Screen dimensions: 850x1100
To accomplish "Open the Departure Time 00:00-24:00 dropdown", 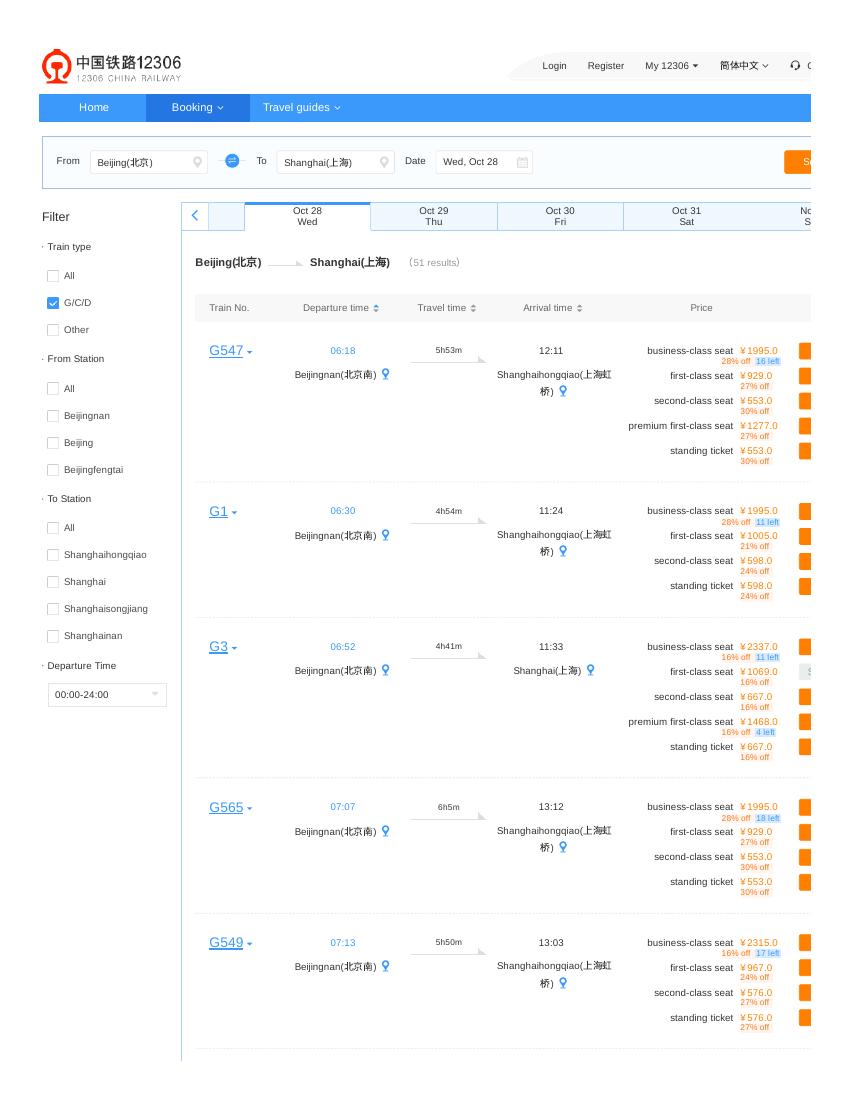I will [107, 695].
